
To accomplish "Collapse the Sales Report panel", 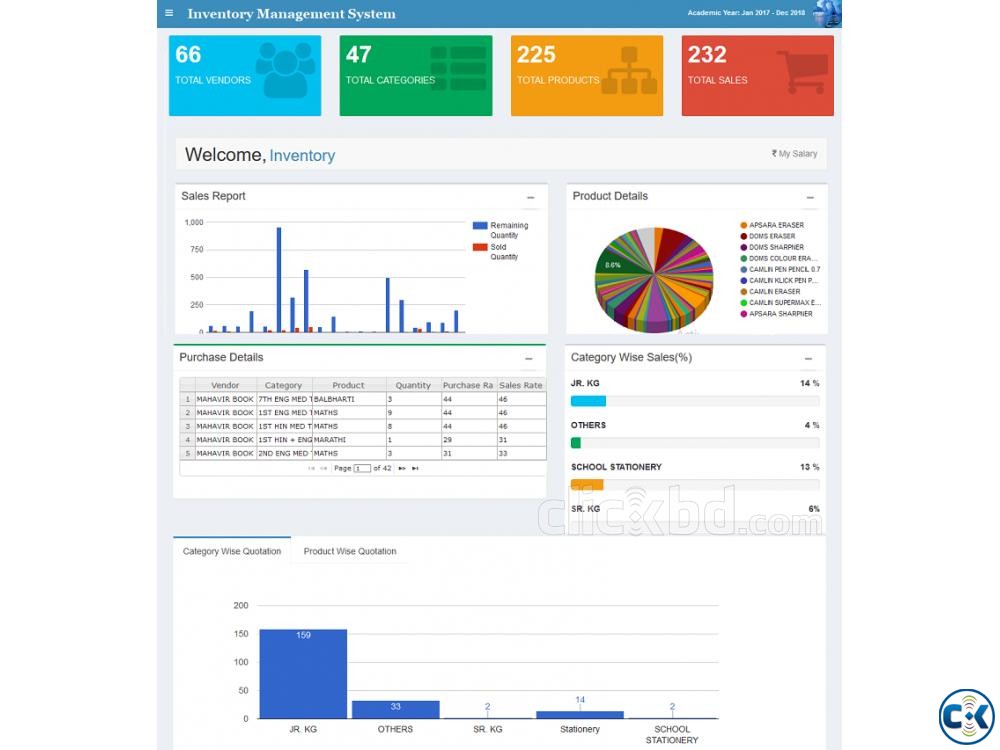I will 531,198.
